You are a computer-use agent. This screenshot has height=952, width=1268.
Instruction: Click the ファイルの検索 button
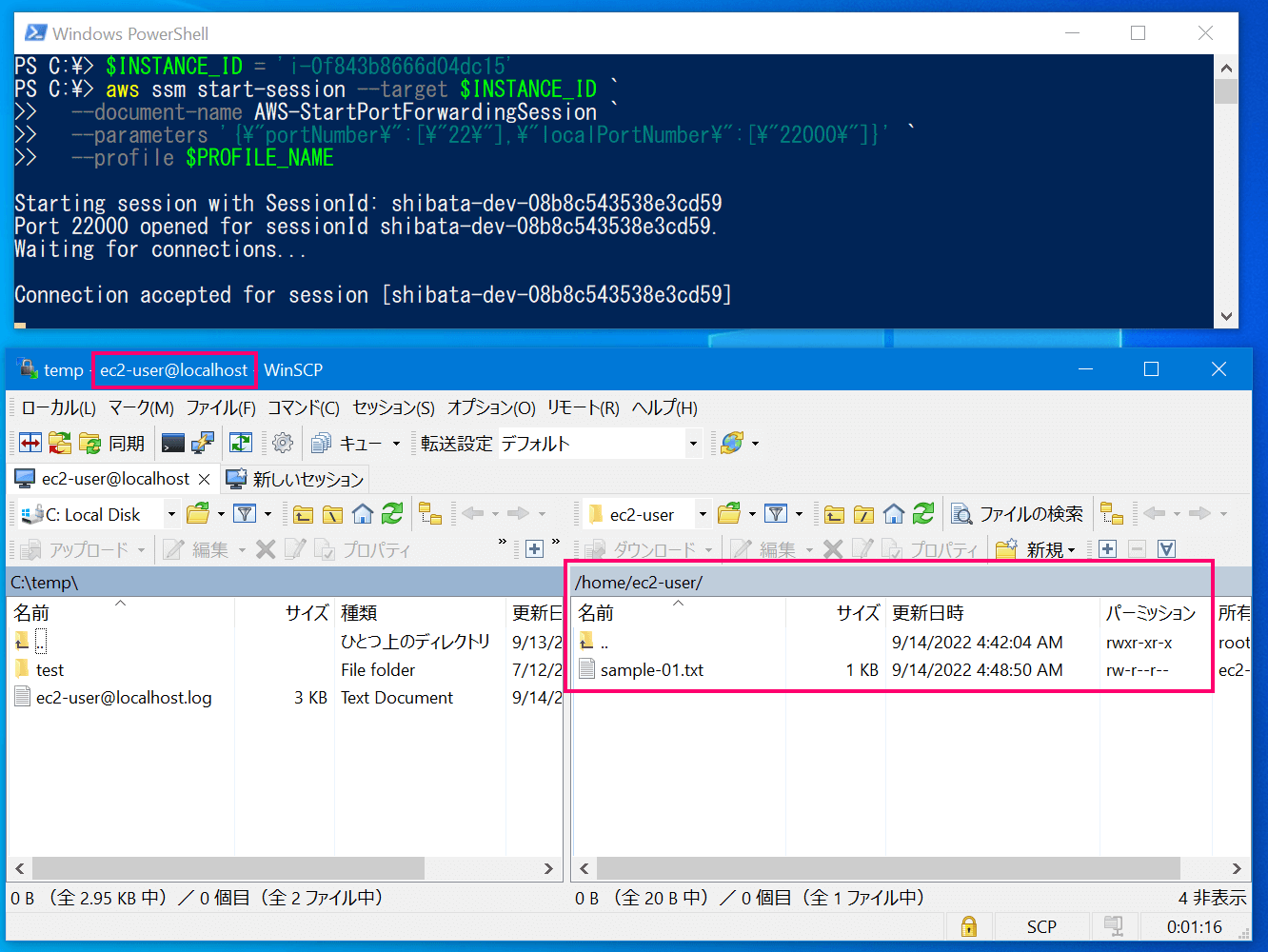coord(1018,514)
